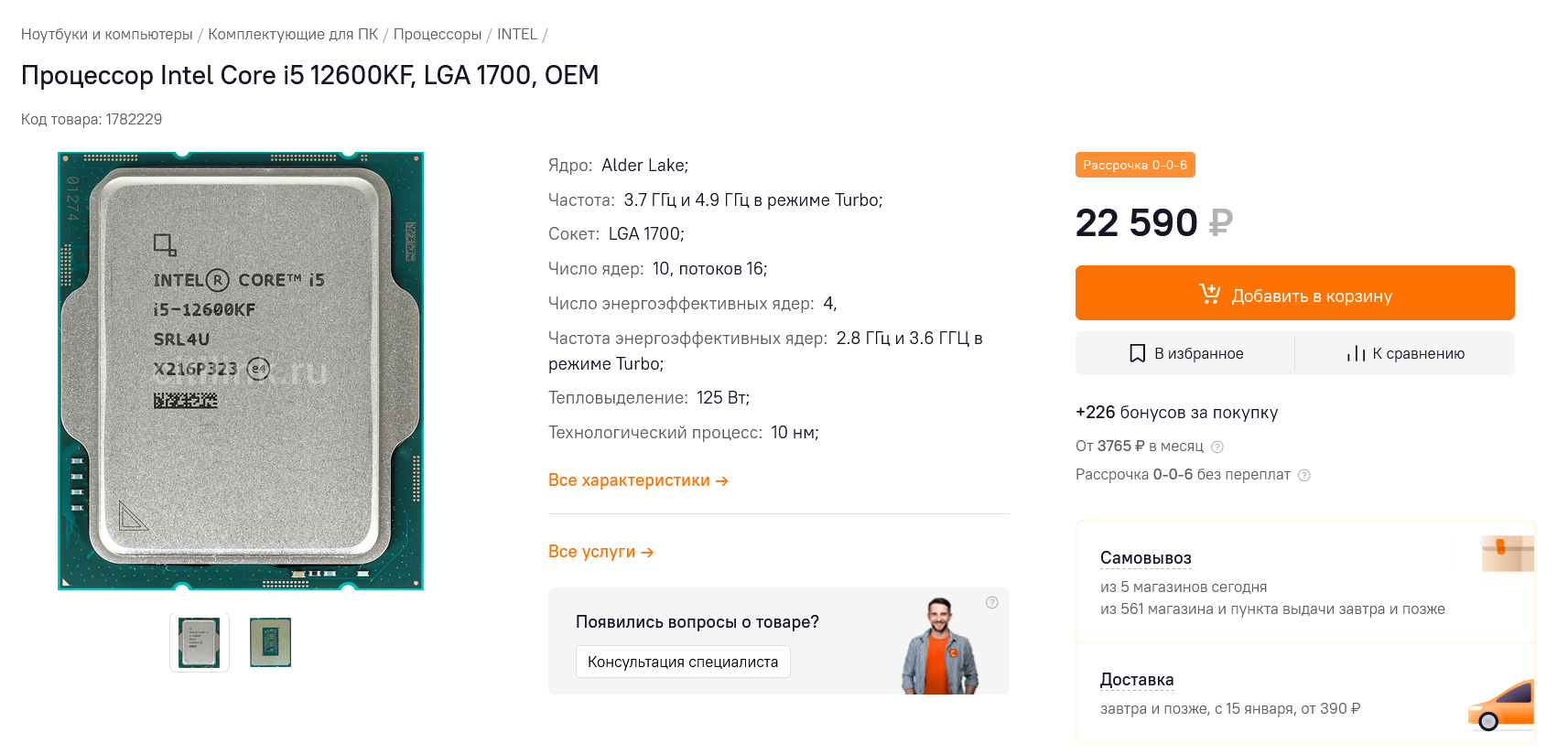Go to laptops and computers breadcrumb
Image resolution: width=1568 pixels, height=754 pixels.
click(107, 34)
